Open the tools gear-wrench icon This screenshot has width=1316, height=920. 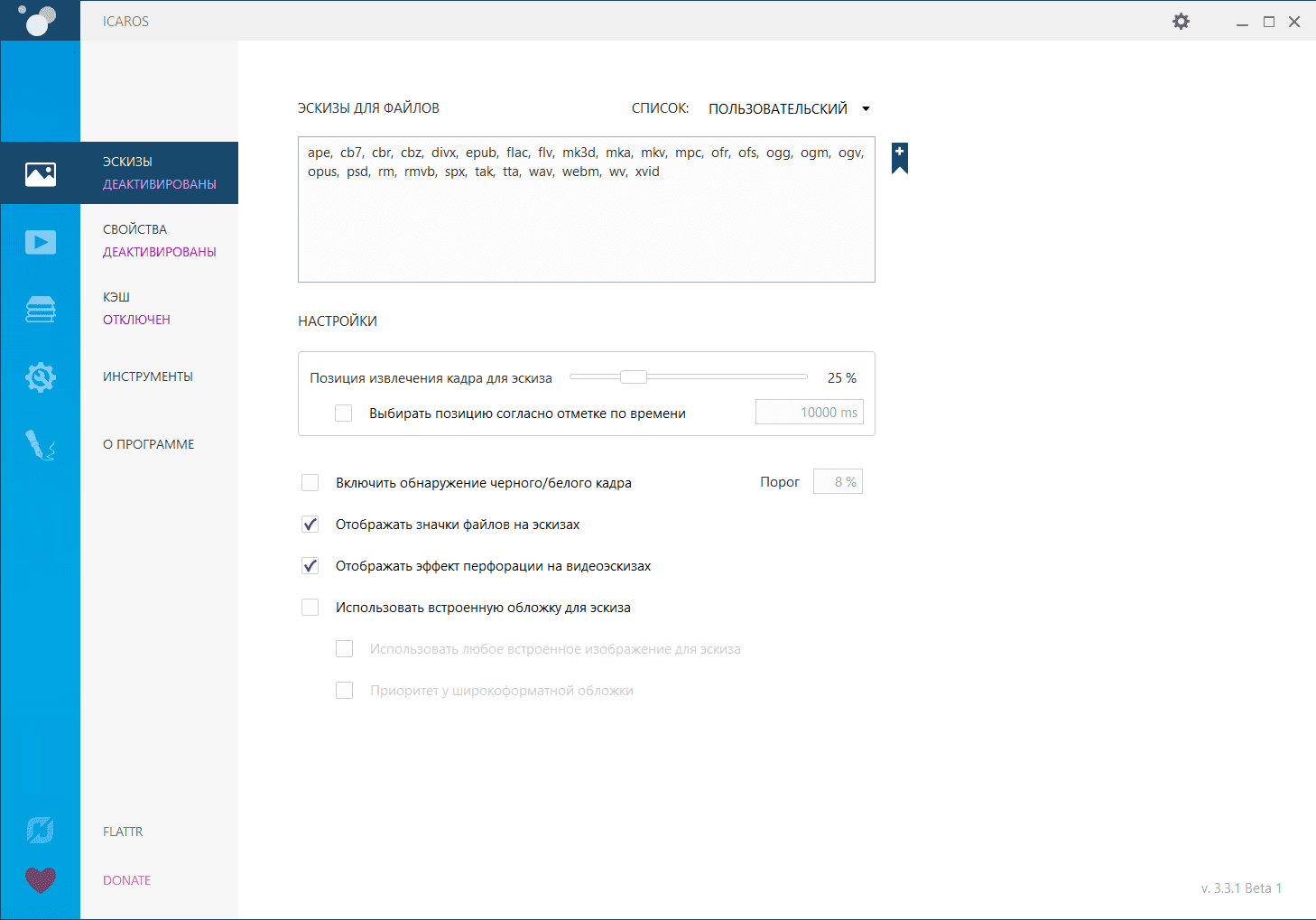(x=41, y=376)
